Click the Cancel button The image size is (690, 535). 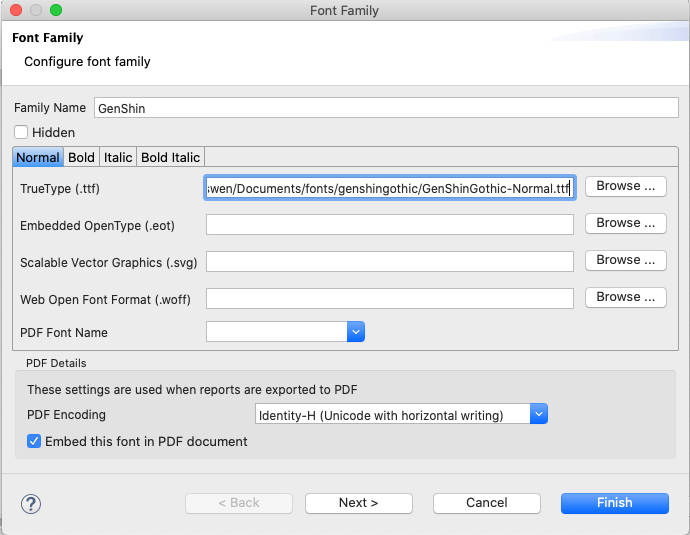coord(486,503)
